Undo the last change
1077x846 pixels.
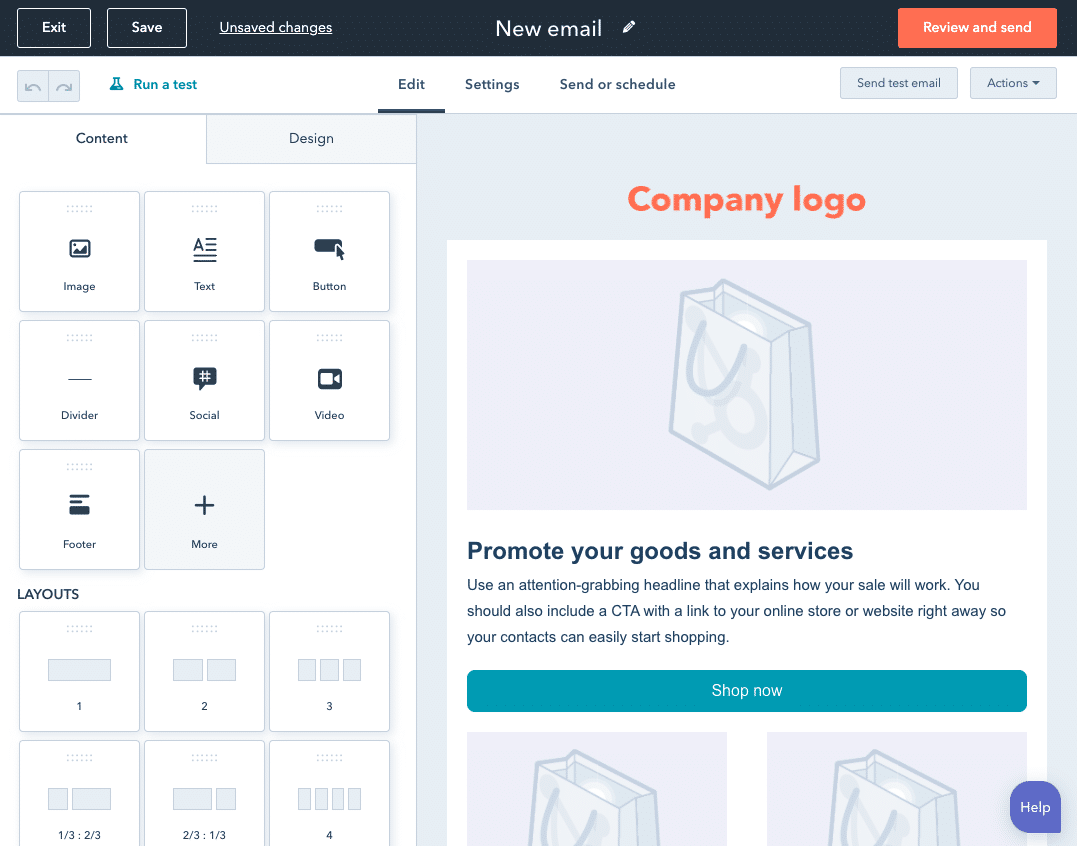click(x=33, y=86)
